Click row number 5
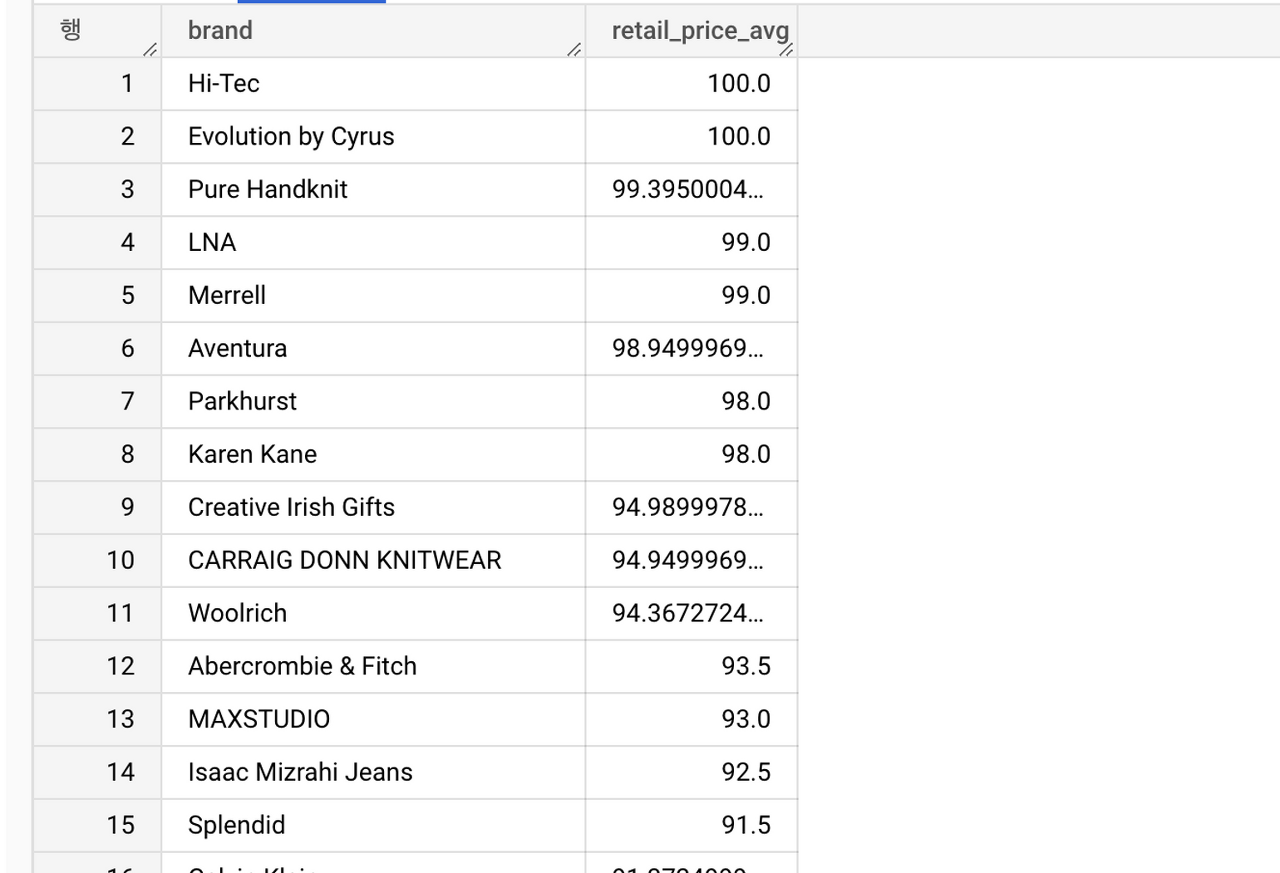 (x=97, y=296)
